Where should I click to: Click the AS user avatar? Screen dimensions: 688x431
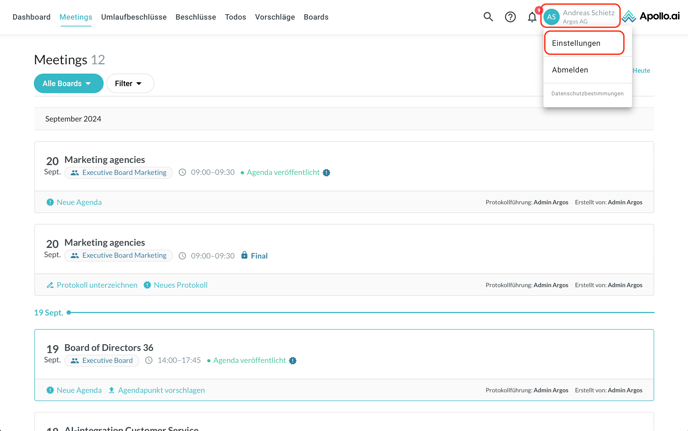pos(551,17)
